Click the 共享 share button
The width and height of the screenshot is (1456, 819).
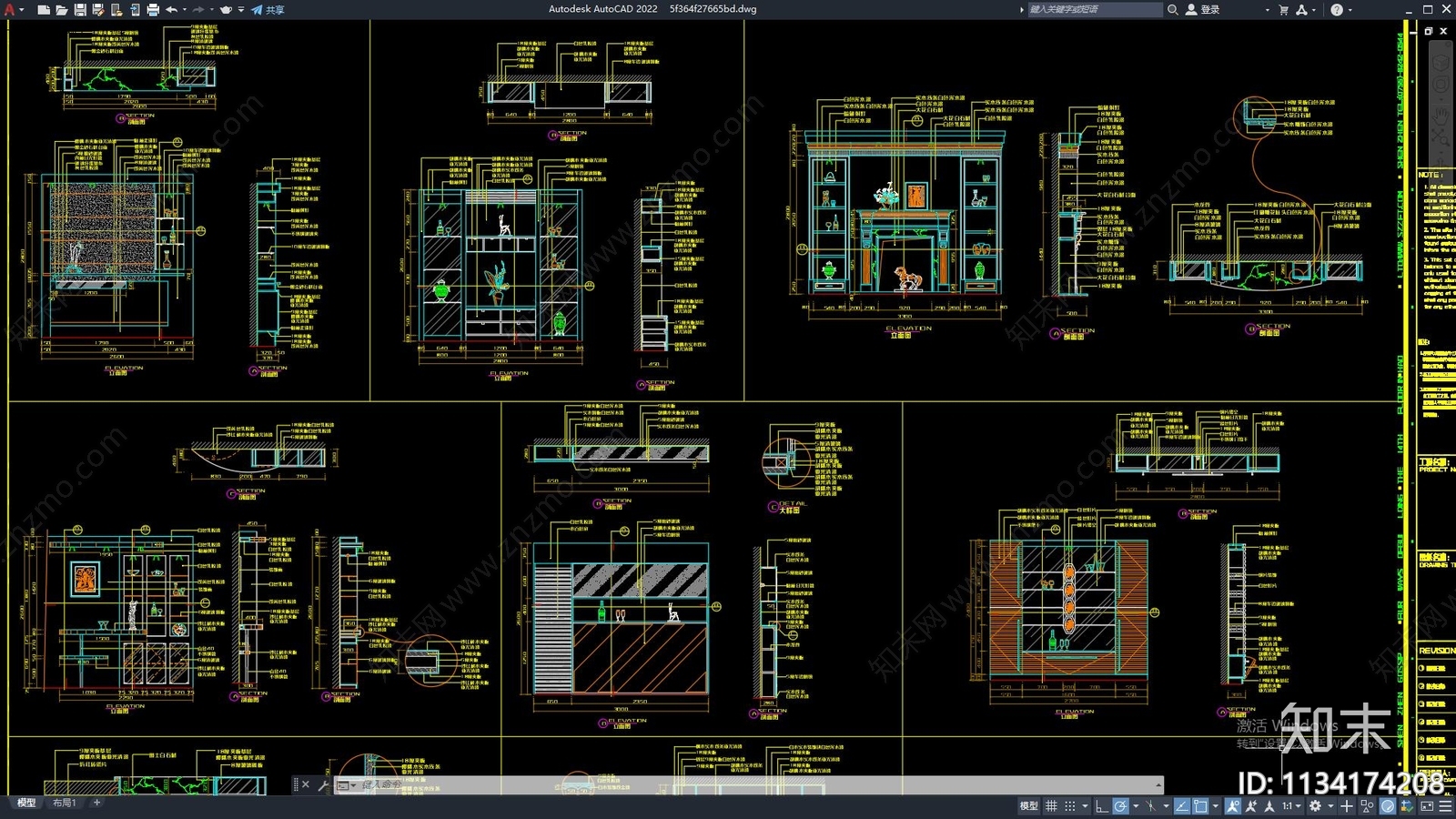click(268, 10)
